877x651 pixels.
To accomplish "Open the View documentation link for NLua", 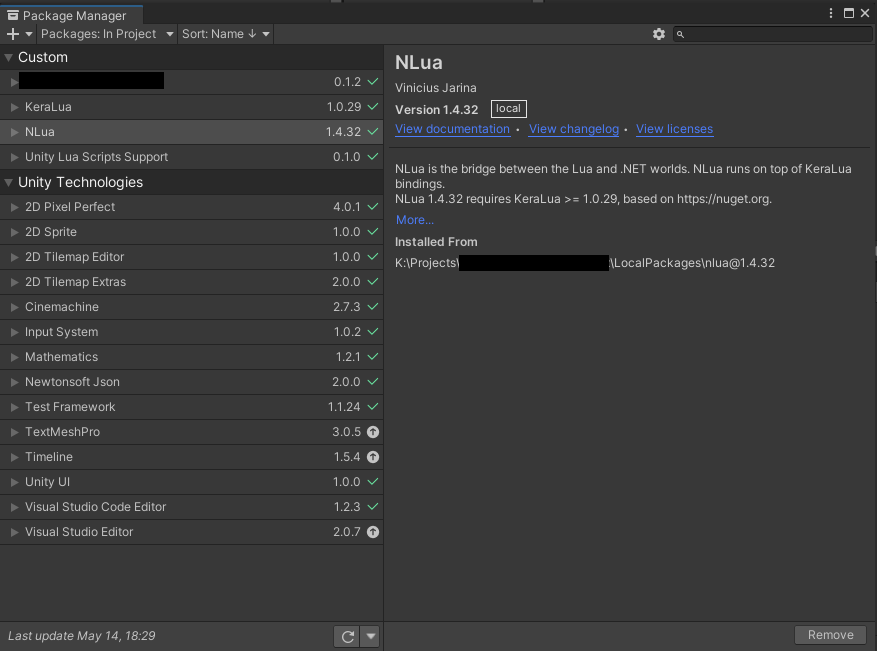I will 452,129.
